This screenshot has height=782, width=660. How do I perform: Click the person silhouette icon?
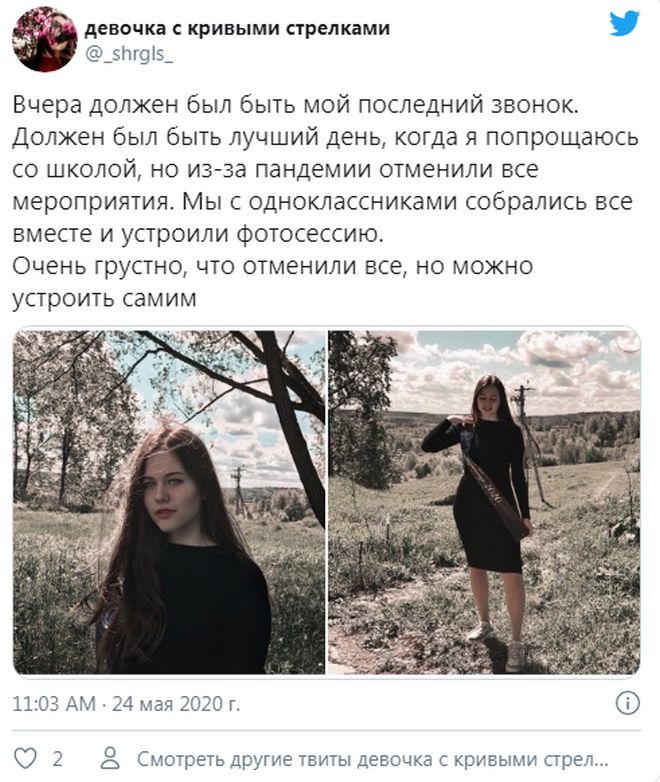pos(110,759)
